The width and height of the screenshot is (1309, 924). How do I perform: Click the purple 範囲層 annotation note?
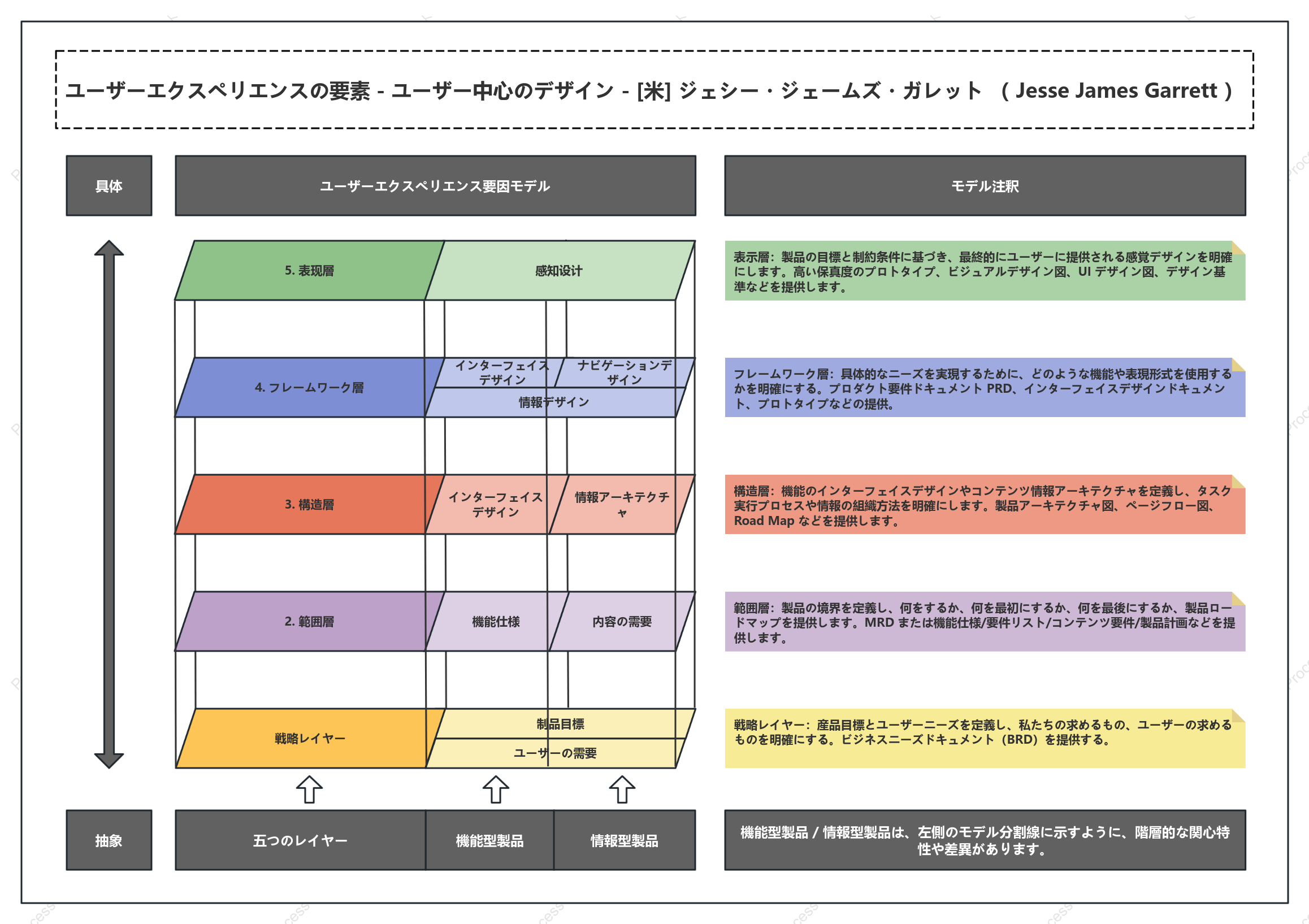(985, 621)
